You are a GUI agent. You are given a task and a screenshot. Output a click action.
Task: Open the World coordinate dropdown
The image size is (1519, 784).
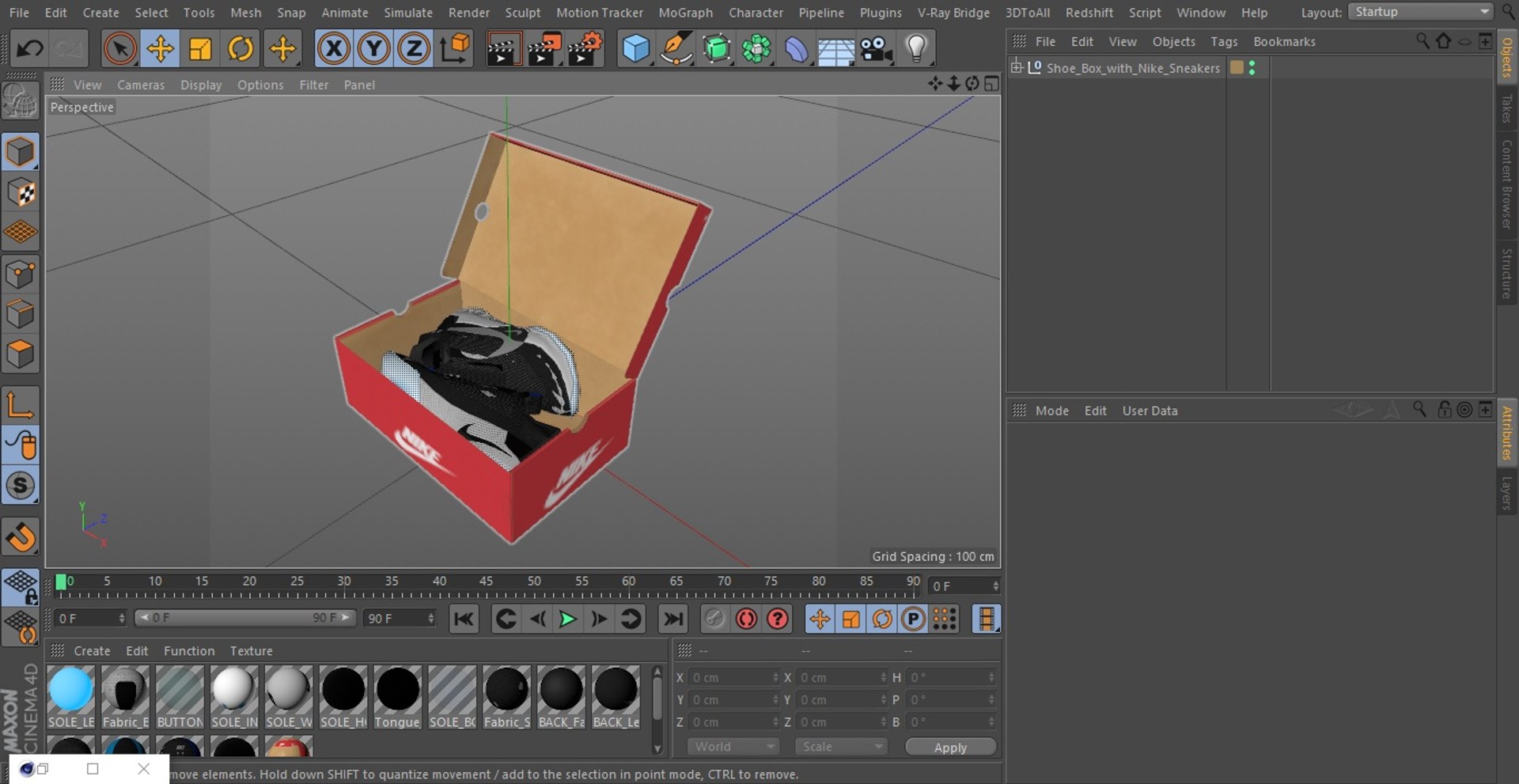click(733, 746)
